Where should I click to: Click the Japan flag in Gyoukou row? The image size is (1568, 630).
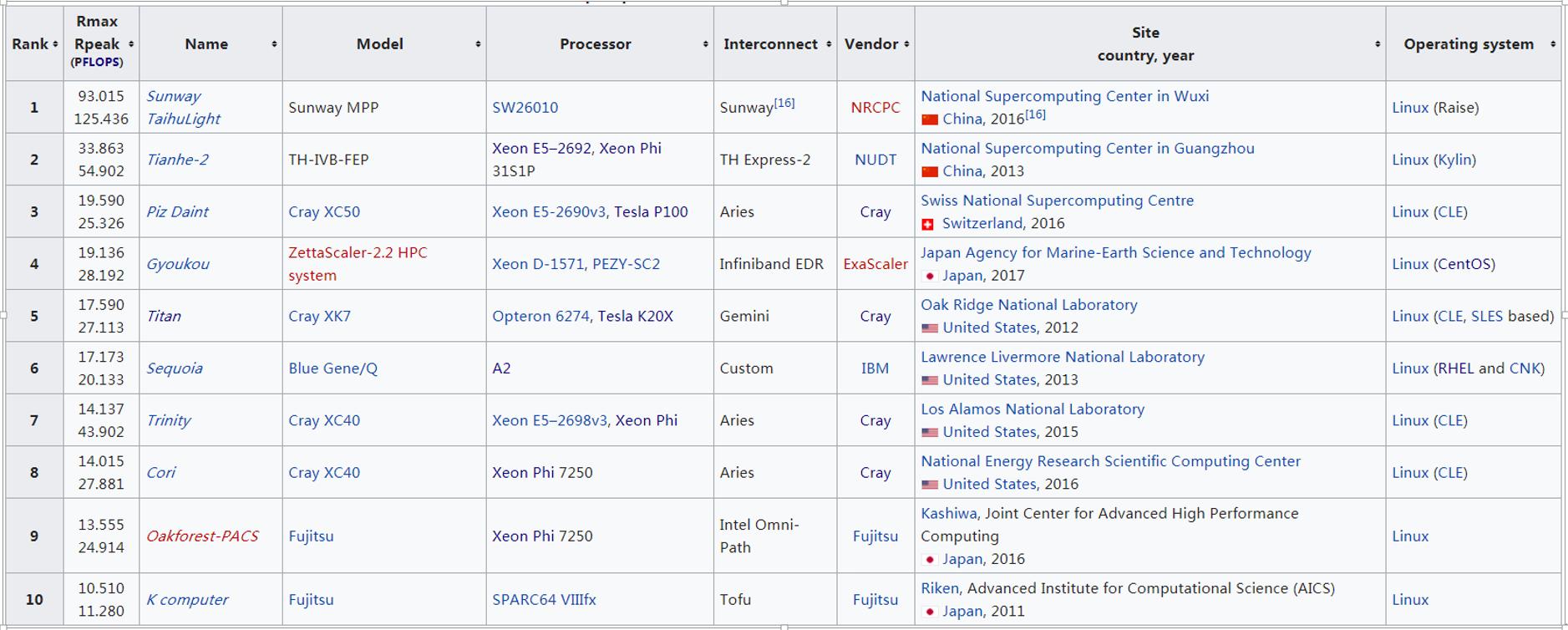point(929,276)
